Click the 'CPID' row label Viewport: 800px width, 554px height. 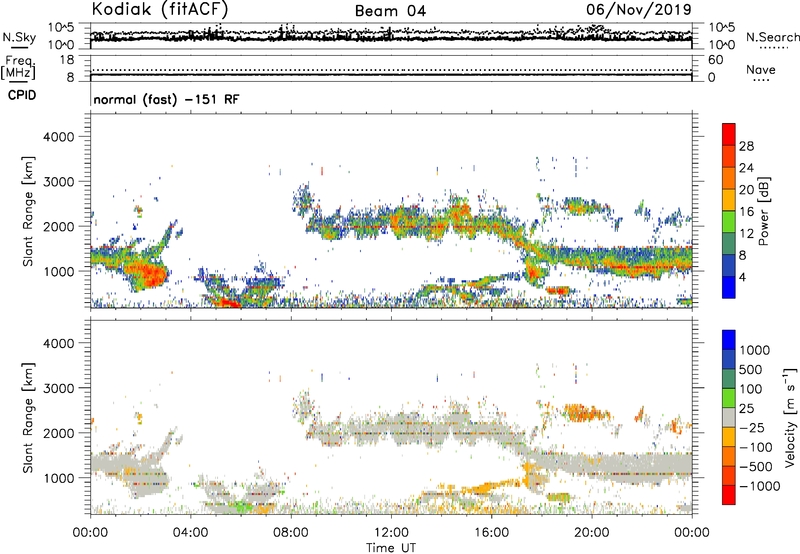[x=22, y=95]
